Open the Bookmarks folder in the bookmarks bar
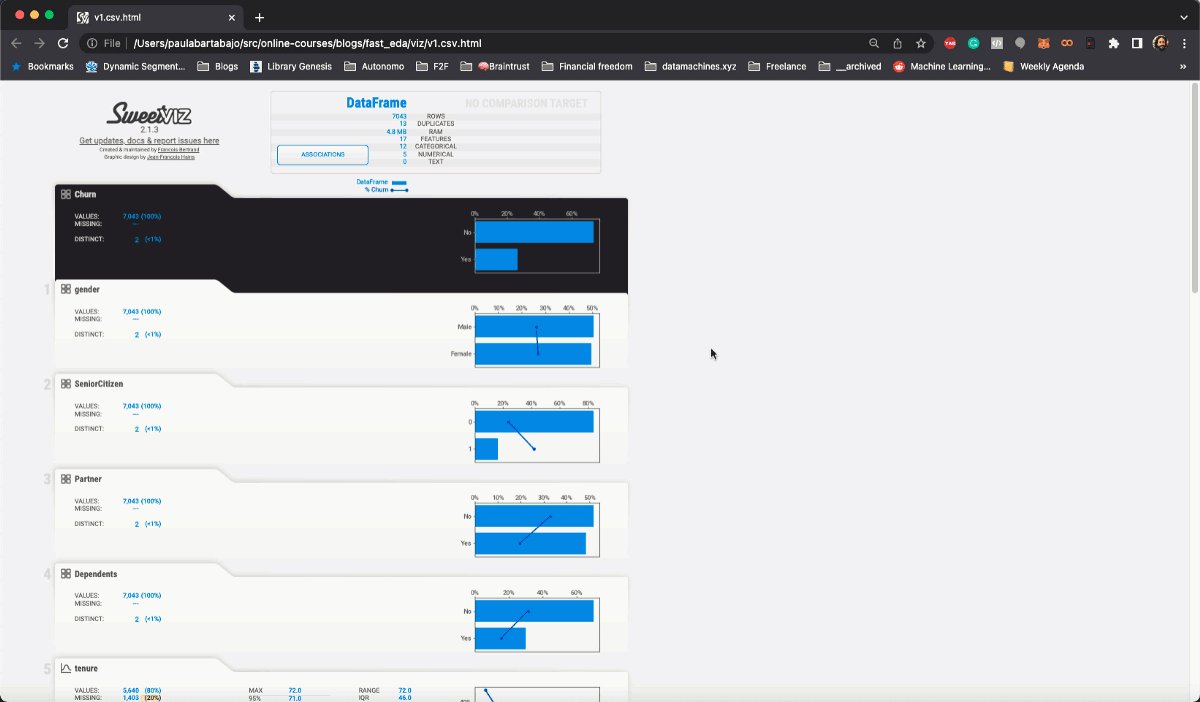The width and height of the screenshot is (1200, 702). [42, 67]
